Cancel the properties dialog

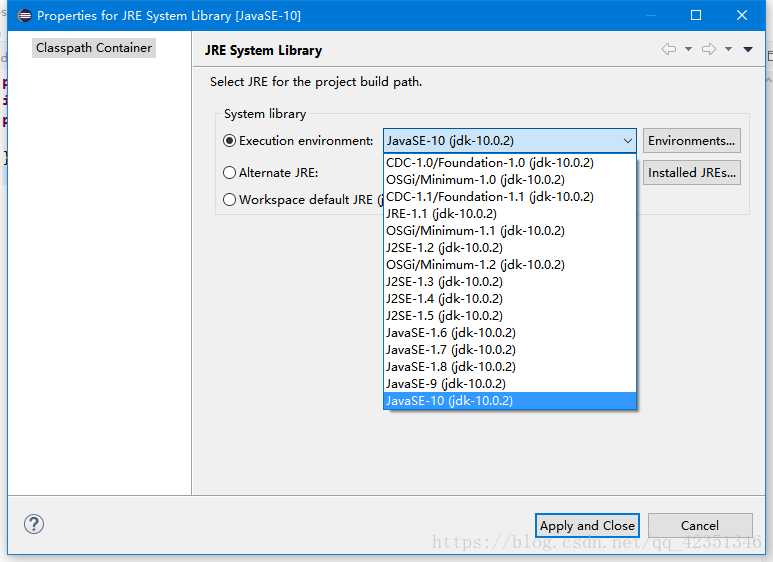tap(700, 526)
